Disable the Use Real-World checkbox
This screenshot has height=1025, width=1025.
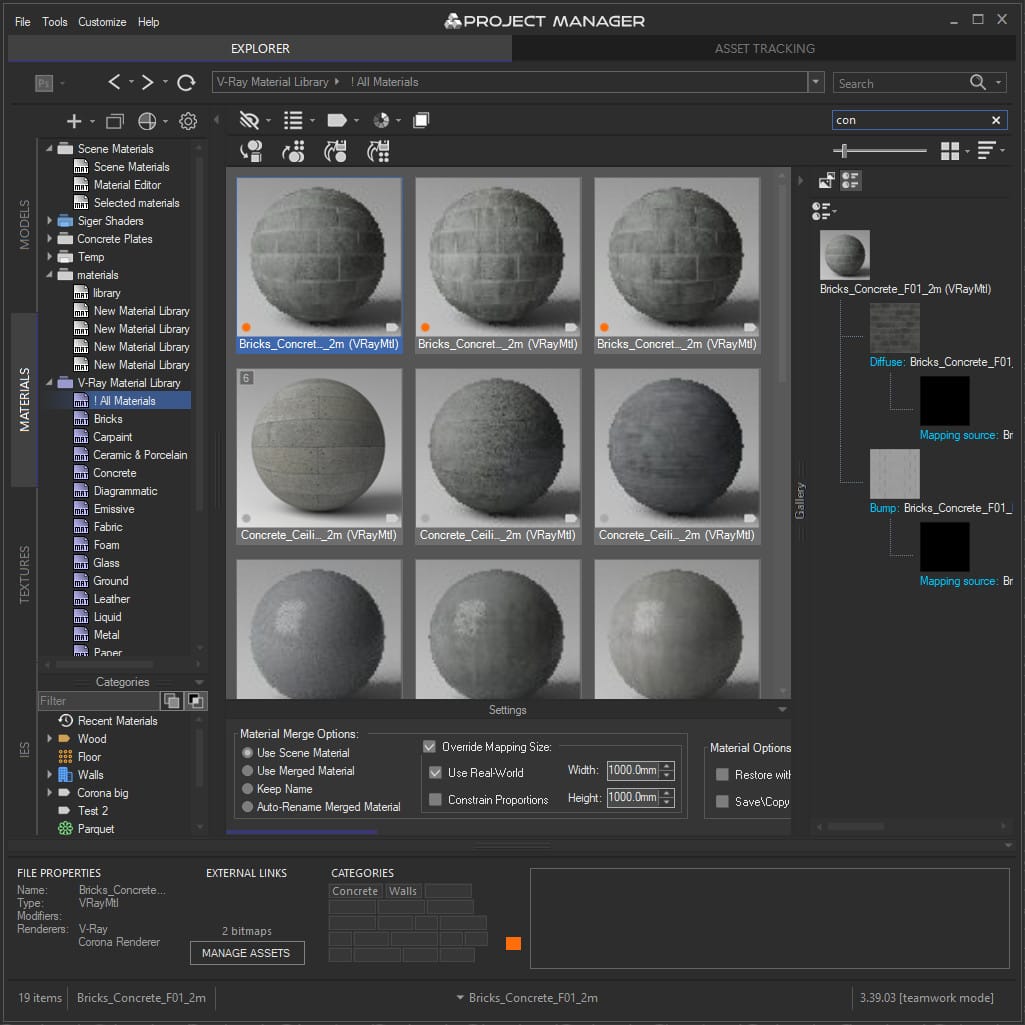pyautogui.click(x=434, y=771)
